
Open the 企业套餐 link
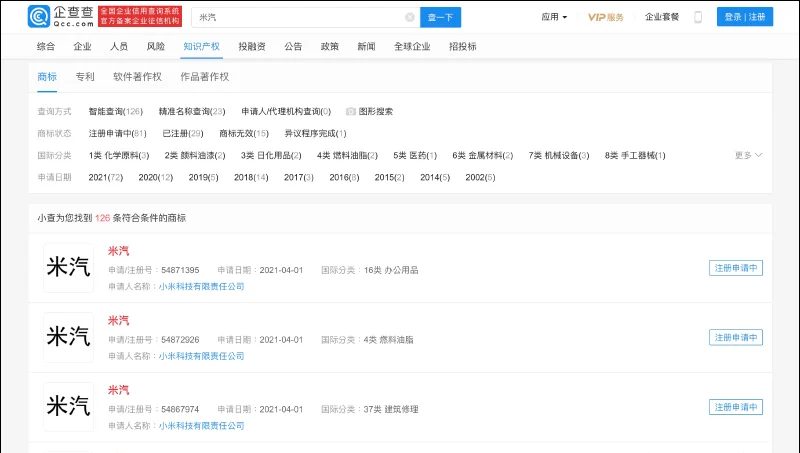[x=662, y=17]
